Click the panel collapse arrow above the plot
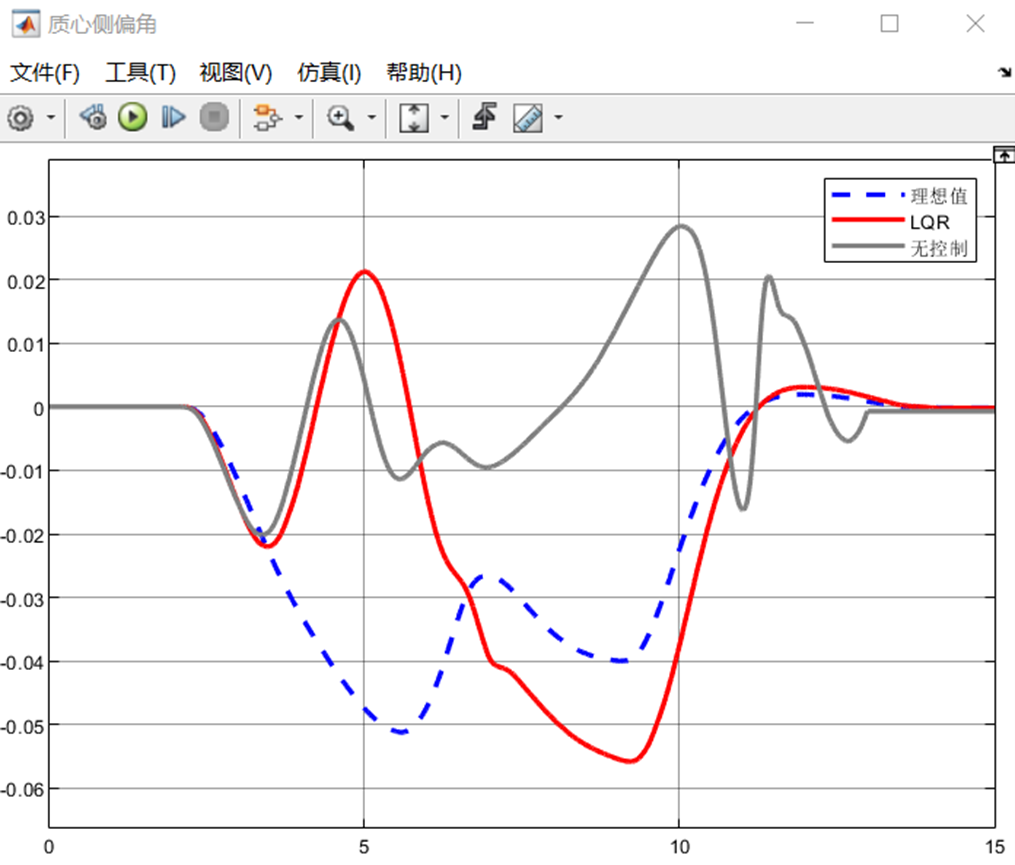The width and height of the screenshot is (1015, 865). (x=1003, y=155)
